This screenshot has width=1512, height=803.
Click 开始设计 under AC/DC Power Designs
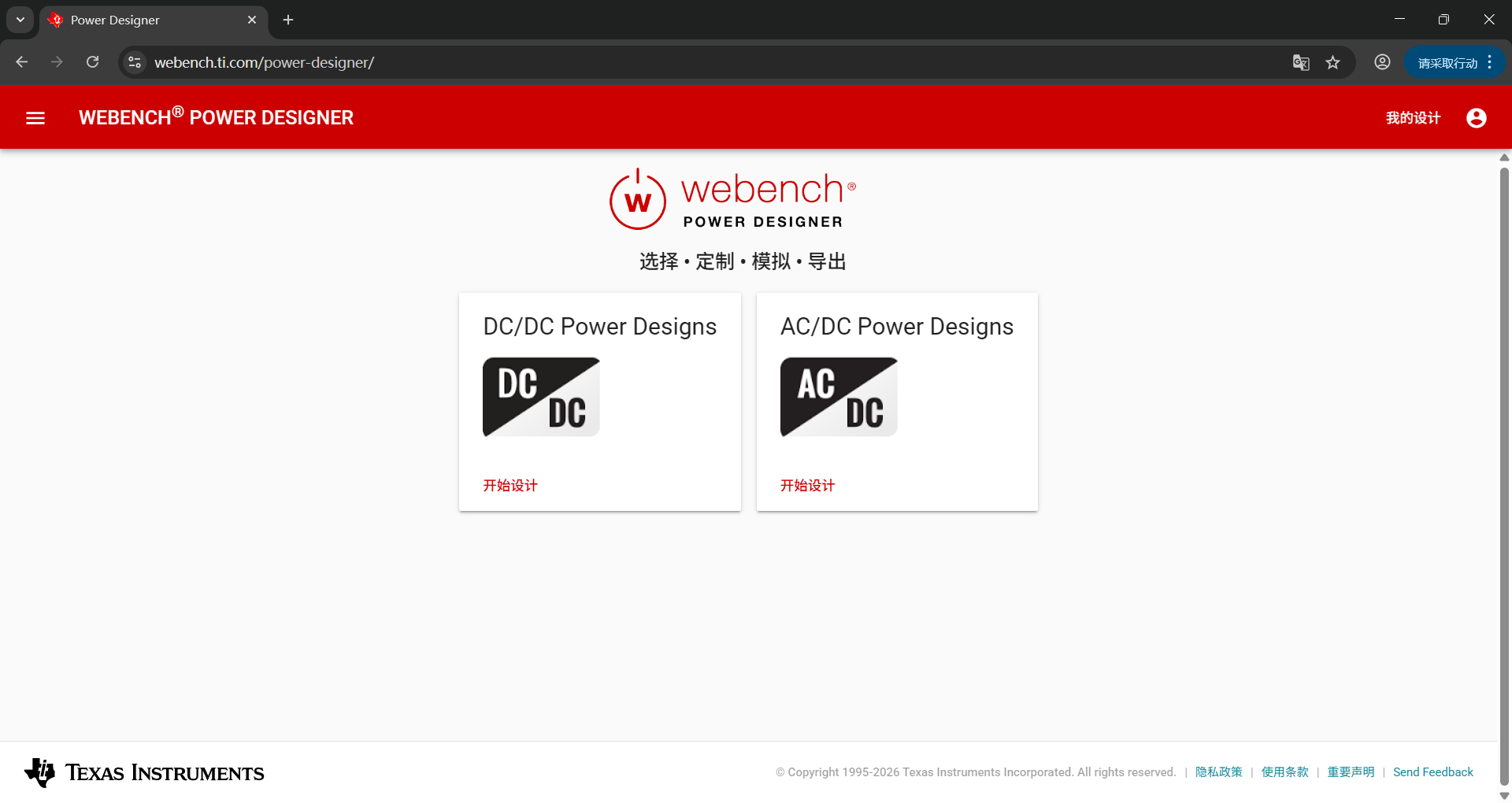coord(808,486)
